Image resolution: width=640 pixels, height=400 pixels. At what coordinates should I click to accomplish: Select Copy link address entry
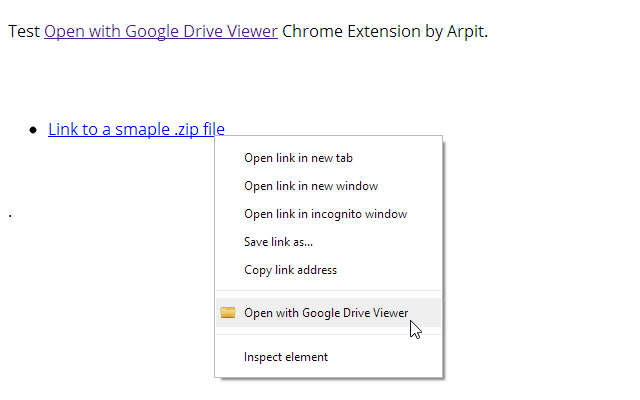290,270
